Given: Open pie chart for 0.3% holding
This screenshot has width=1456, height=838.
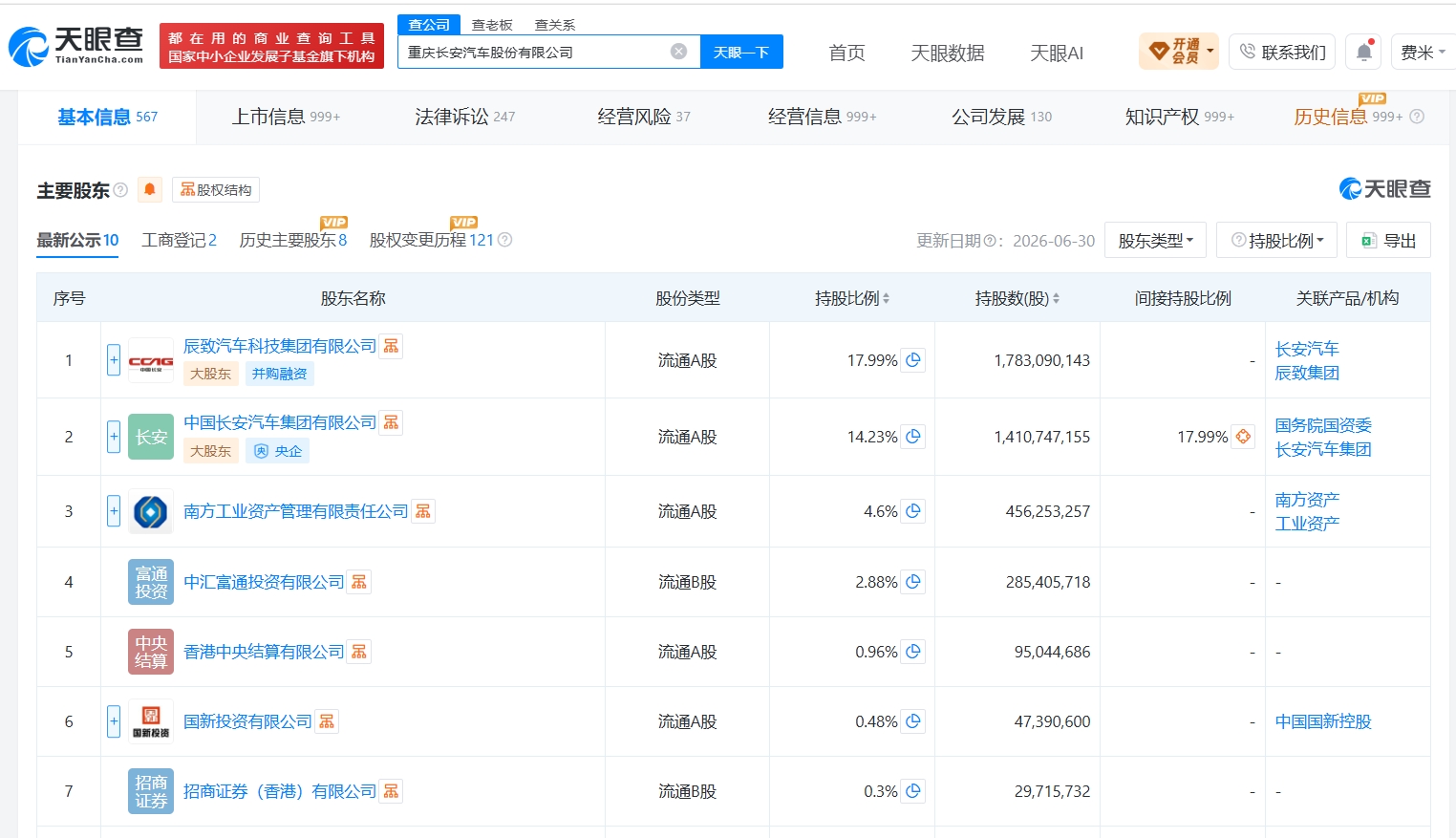Looking at the screenshot, I should click(913, 791).
